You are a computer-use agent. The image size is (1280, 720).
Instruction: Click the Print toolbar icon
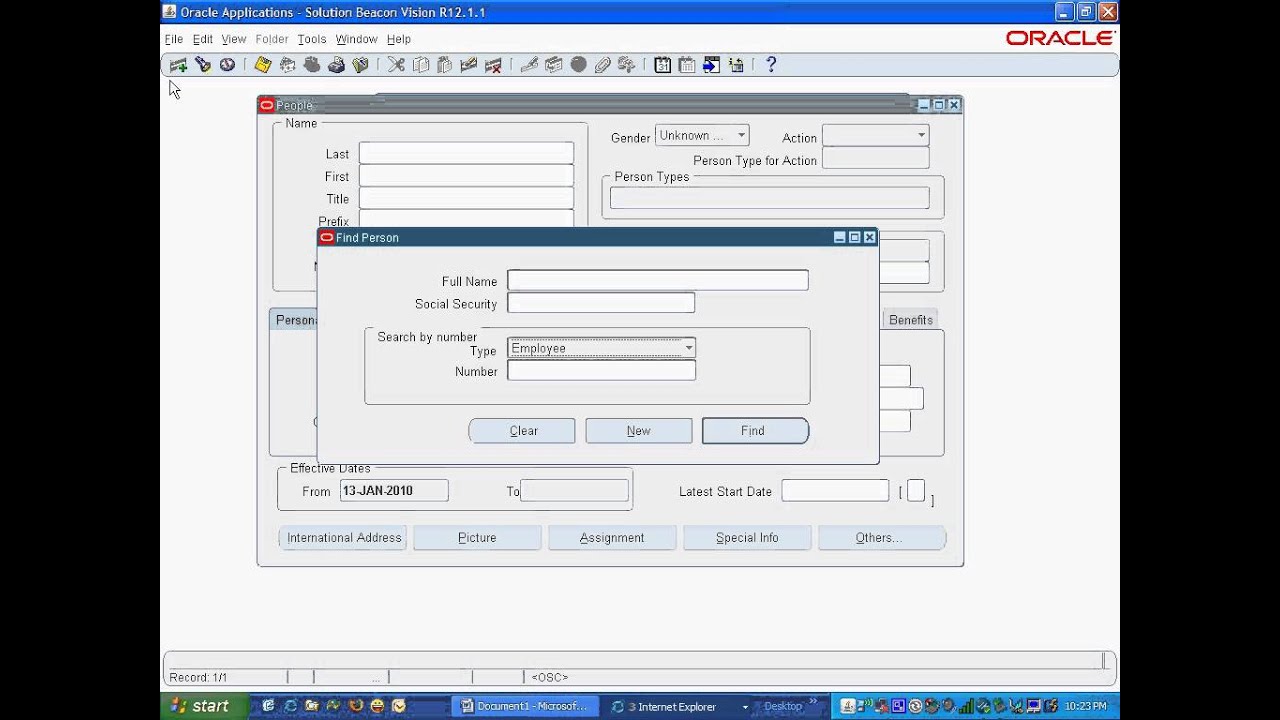[336, 65]
